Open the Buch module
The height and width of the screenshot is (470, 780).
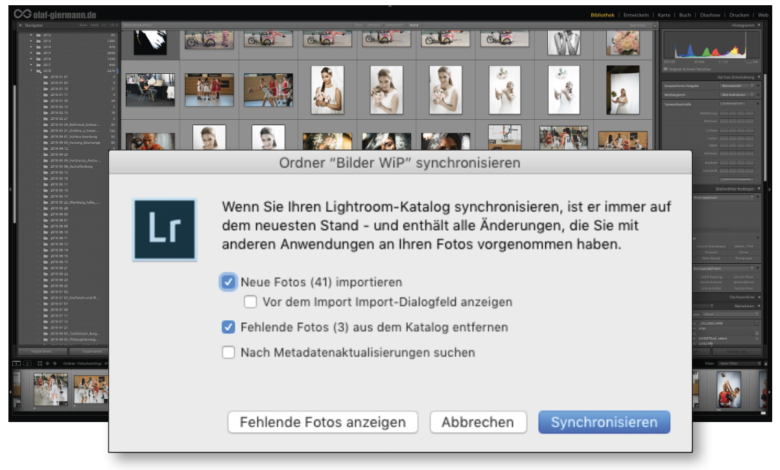pos(685,15)
